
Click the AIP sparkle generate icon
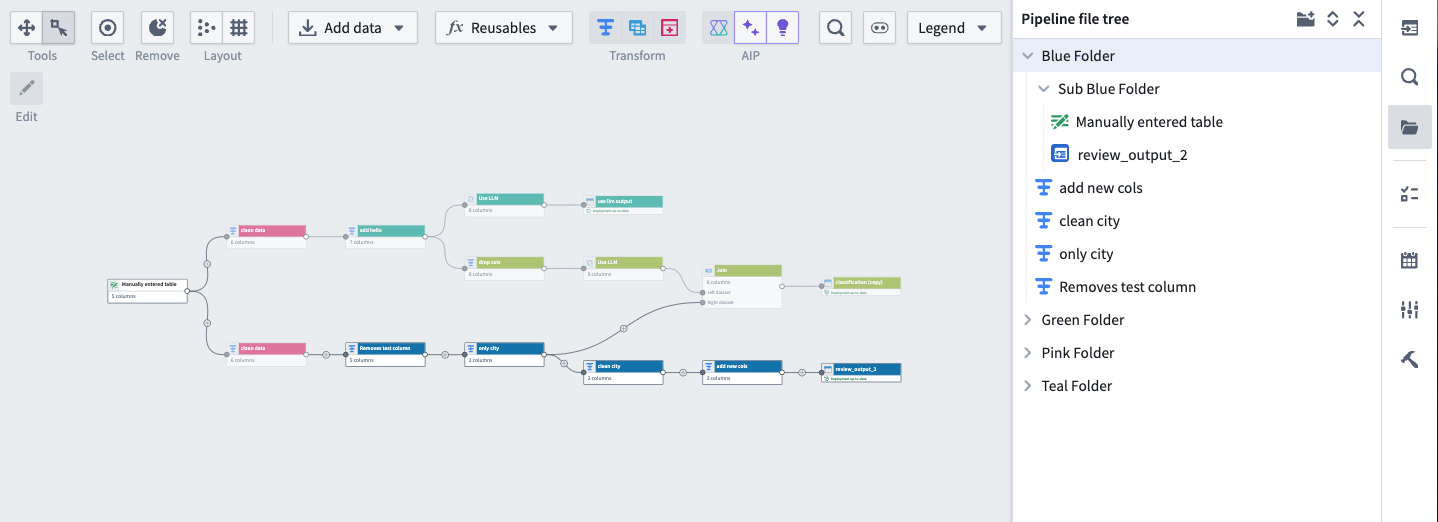pos(750,28)
